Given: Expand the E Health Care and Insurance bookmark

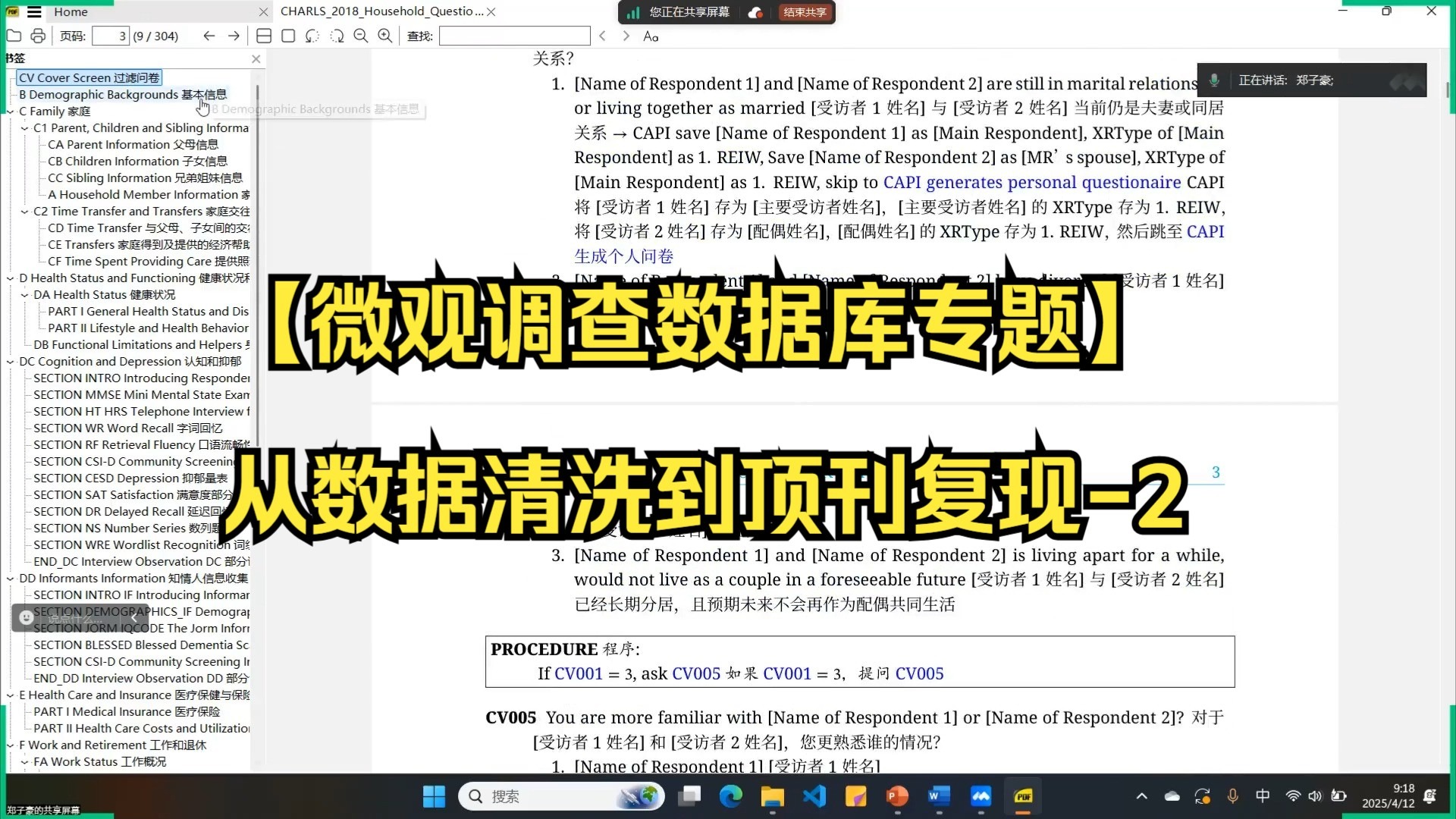Looking at the screenshot, I should pos(11,695).
